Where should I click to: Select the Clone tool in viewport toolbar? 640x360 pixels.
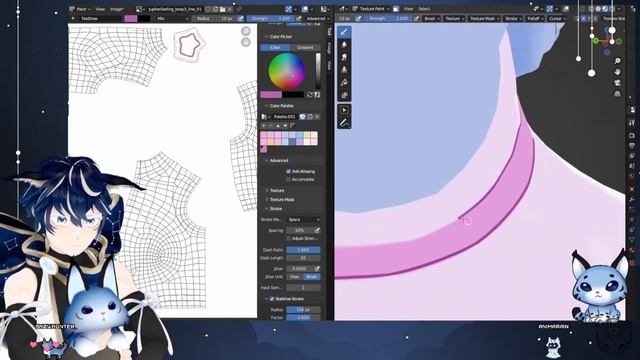[344, 70]
